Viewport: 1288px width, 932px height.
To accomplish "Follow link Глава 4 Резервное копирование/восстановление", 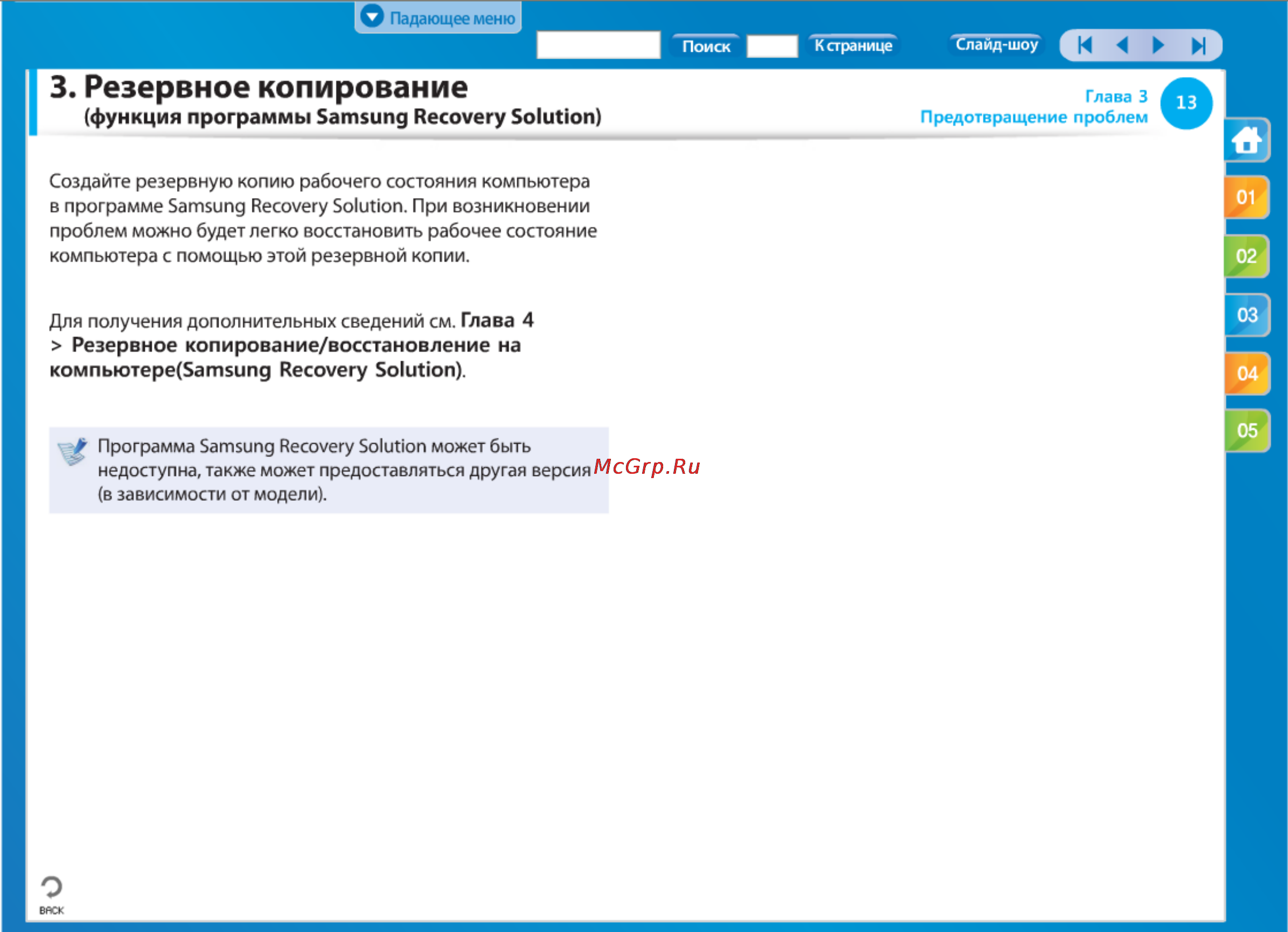I will coord(291,345).
